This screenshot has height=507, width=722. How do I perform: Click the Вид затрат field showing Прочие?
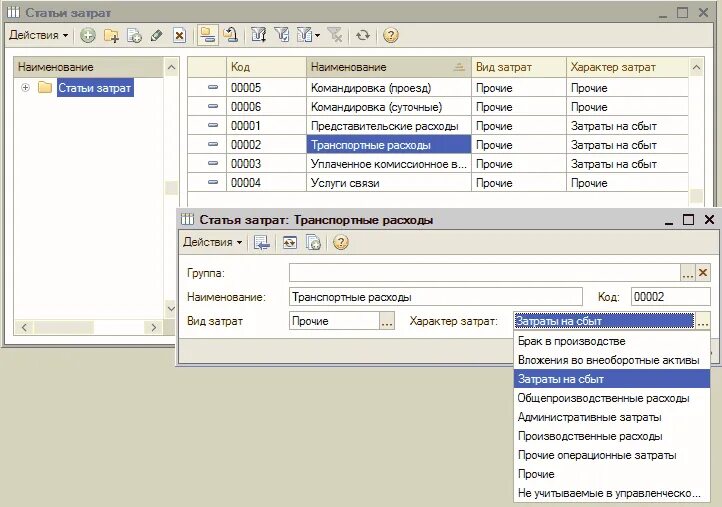pos(334,321)
